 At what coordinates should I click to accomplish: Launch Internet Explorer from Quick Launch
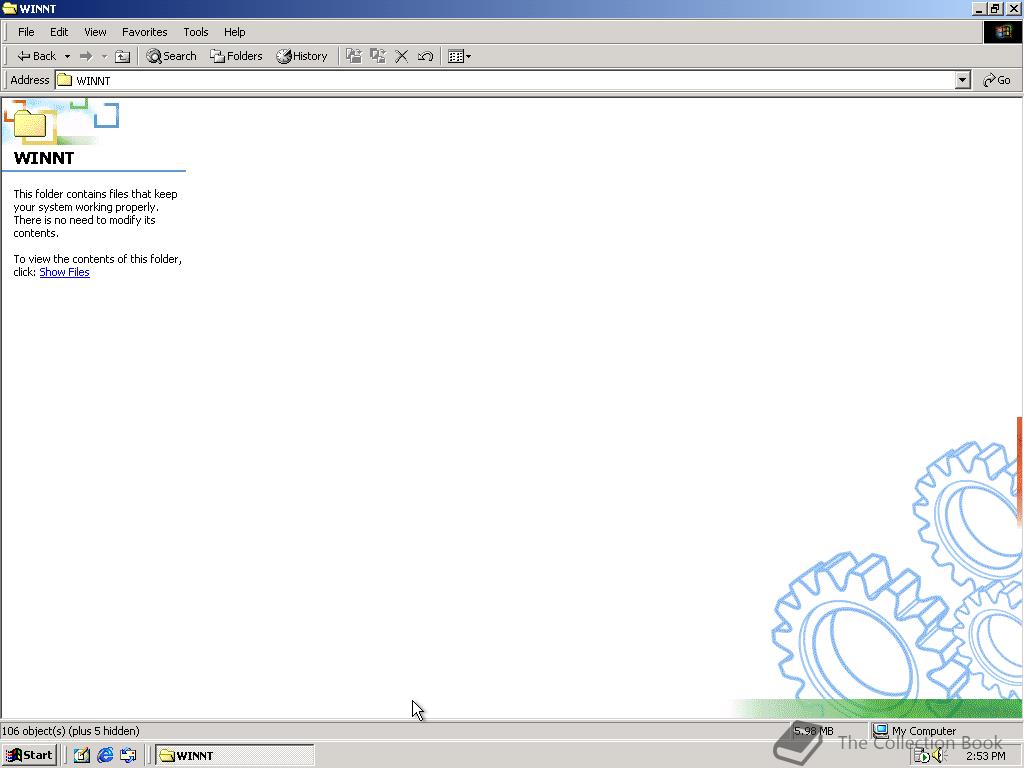[x=105, y=756]
